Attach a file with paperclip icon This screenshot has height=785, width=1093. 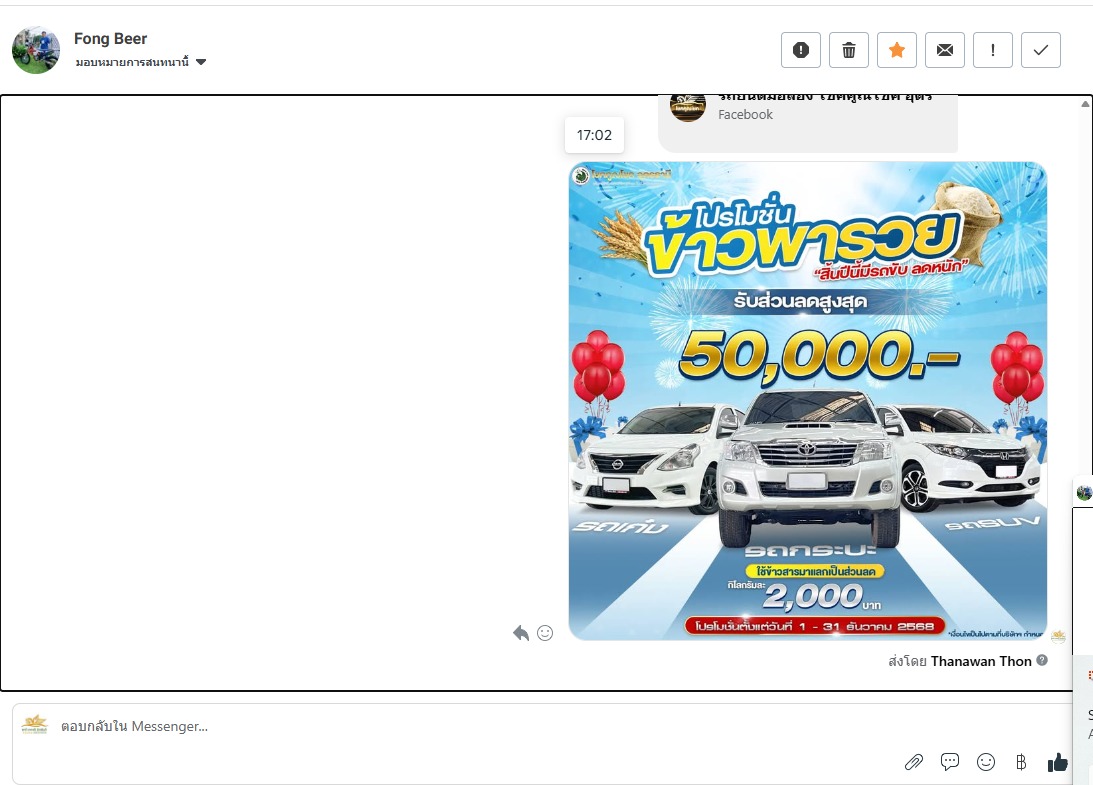(x=914, y=762)
